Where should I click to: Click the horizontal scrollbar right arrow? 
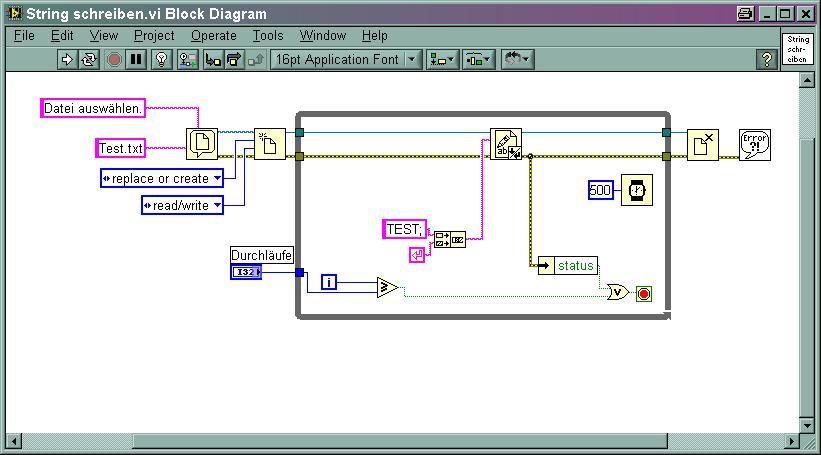[x=792, y=441]
